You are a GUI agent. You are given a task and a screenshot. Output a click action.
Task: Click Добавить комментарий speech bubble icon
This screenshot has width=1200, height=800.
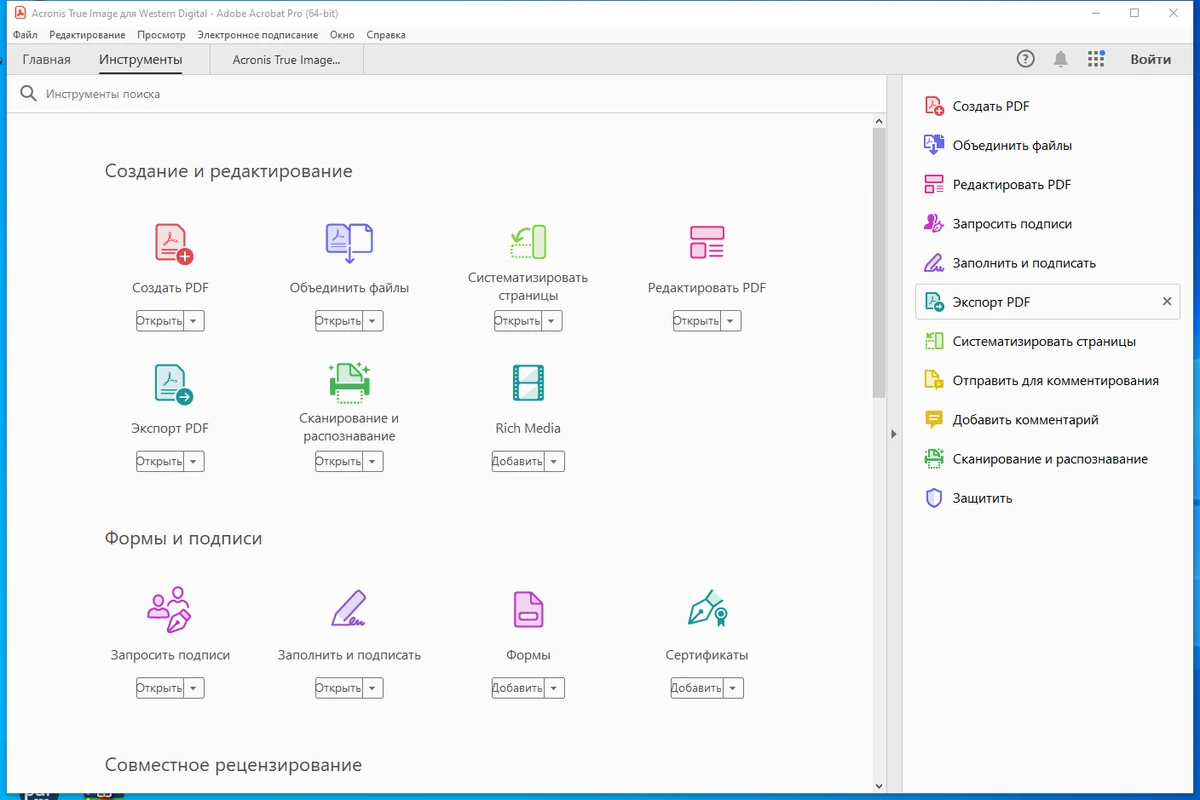click(x=934, y=419)
